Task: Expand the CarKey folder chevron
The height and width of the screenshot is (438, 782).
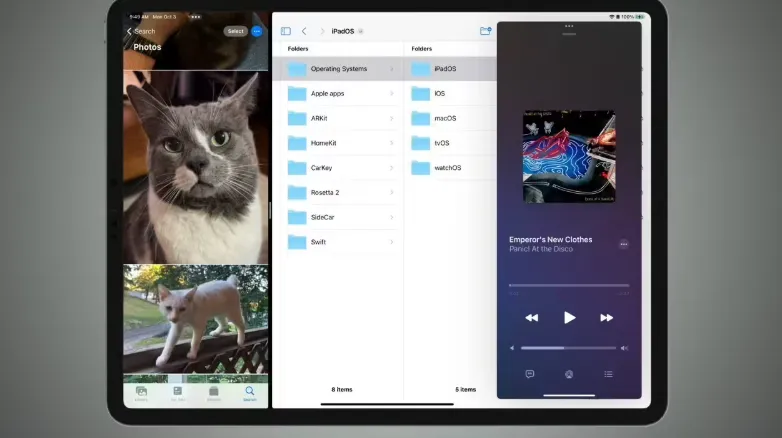Action: click(391, 168)
